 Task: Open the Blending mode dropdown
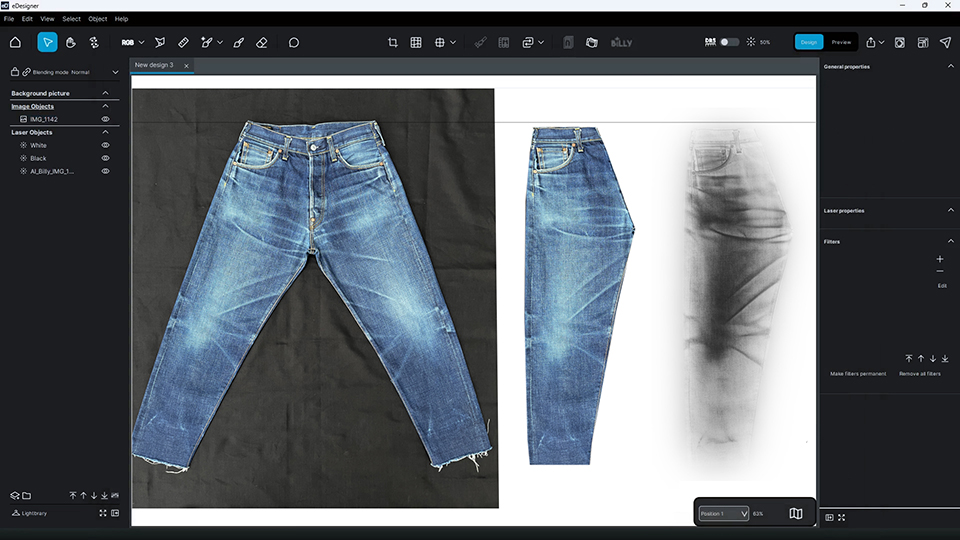pyautogui.click(x=115, y=72)
